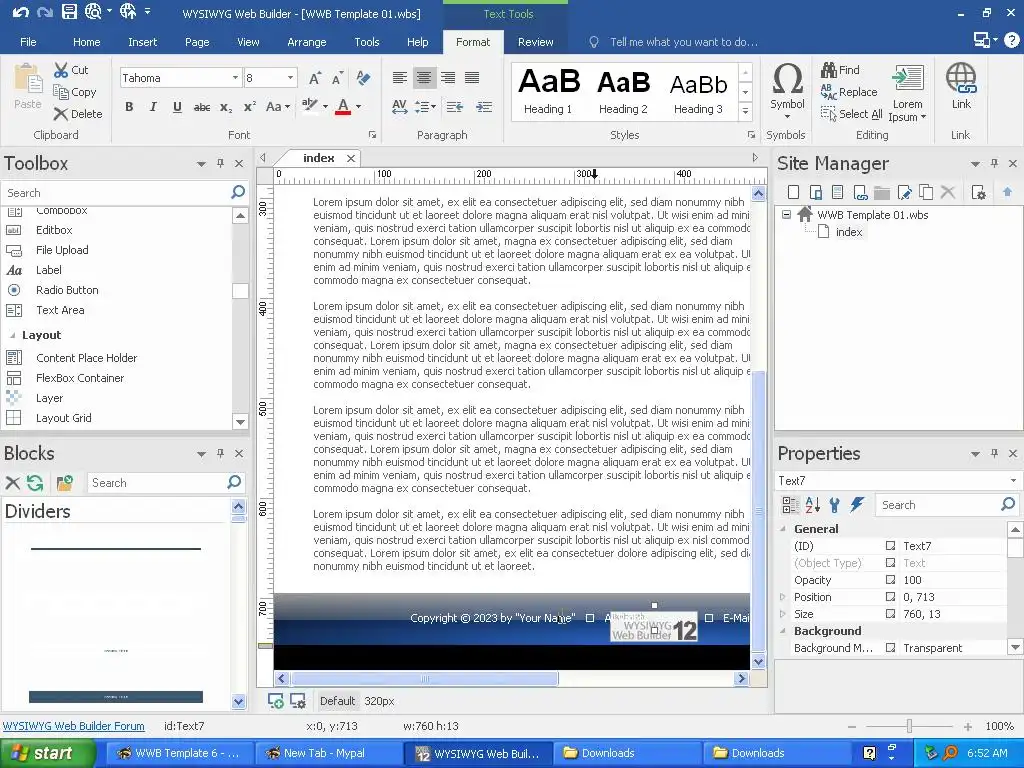
Task: Apply the Heading 2 style
Action: tap(623, 91)
